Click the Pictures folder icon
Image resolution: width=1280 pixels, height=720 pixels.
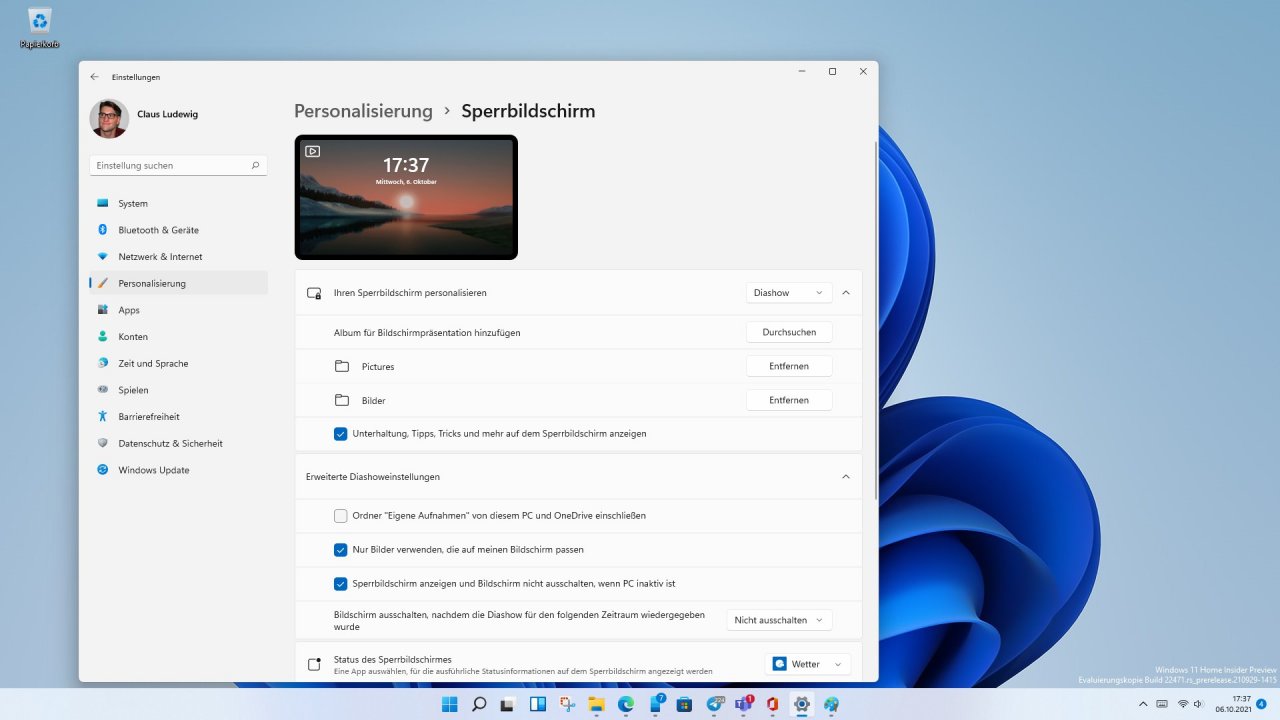pyautogui.click(x=342, y=366)
